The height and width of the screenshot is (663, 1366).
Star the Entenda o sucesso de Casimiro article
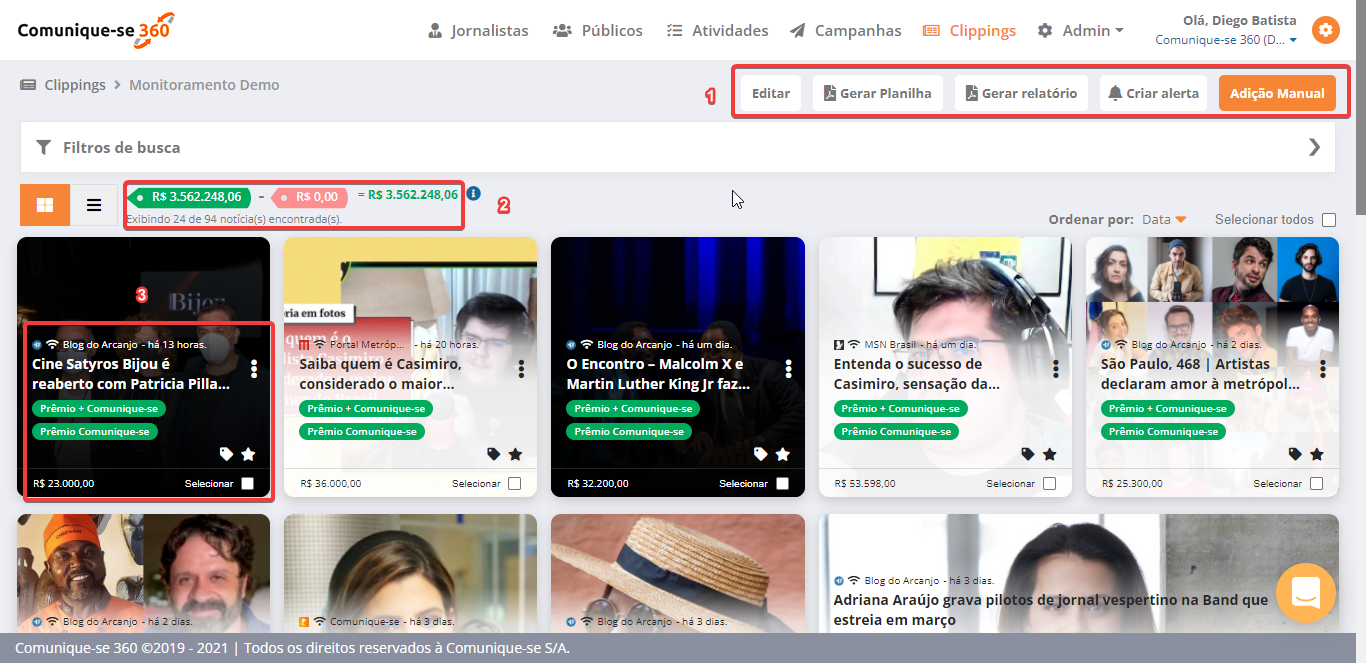[x=1049, y=454]
